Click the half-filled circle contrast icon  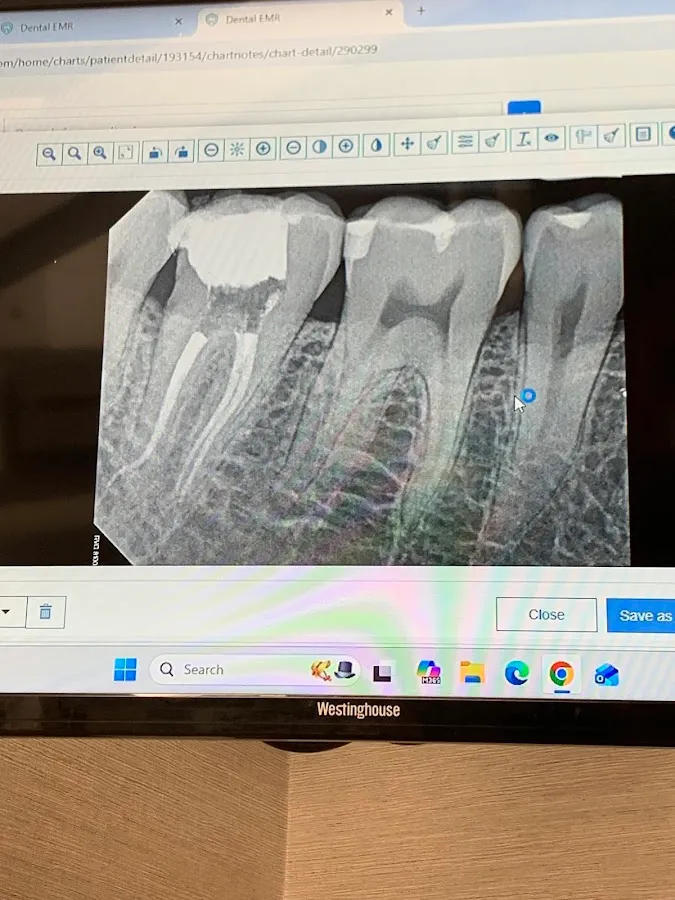tap(319, 147)
